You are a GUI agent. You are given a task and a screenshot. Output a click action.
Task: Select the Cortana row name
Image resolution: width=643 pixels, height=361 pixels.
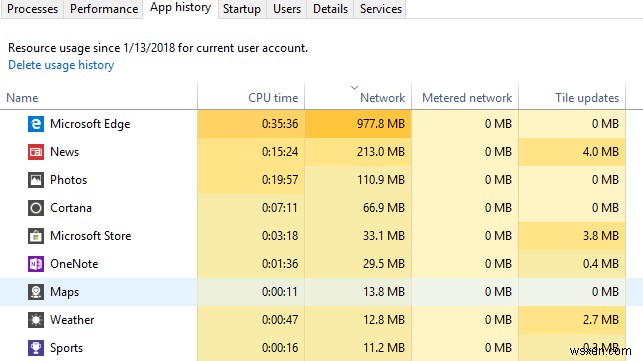[71, 208]
